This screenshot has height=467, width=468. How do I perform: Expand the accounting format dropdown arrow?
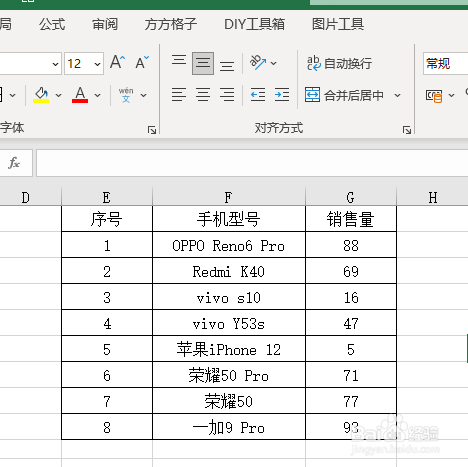(x=451, y=95)
